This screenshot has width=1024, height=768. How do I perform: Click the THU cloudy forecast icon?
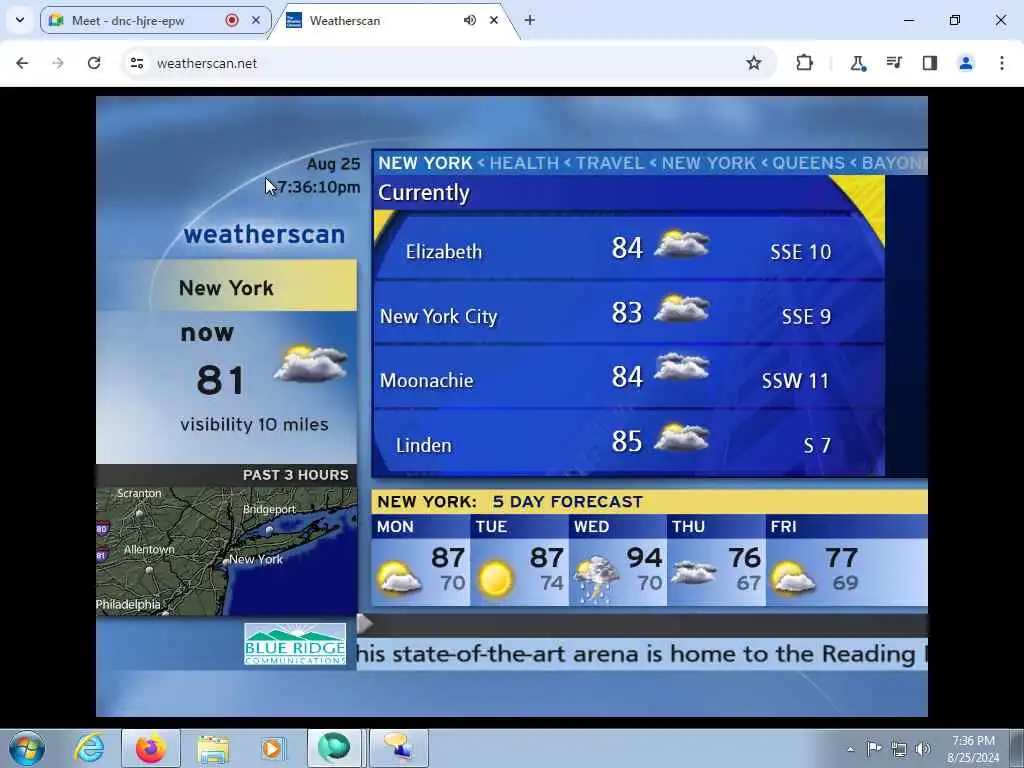coord(694,573)
